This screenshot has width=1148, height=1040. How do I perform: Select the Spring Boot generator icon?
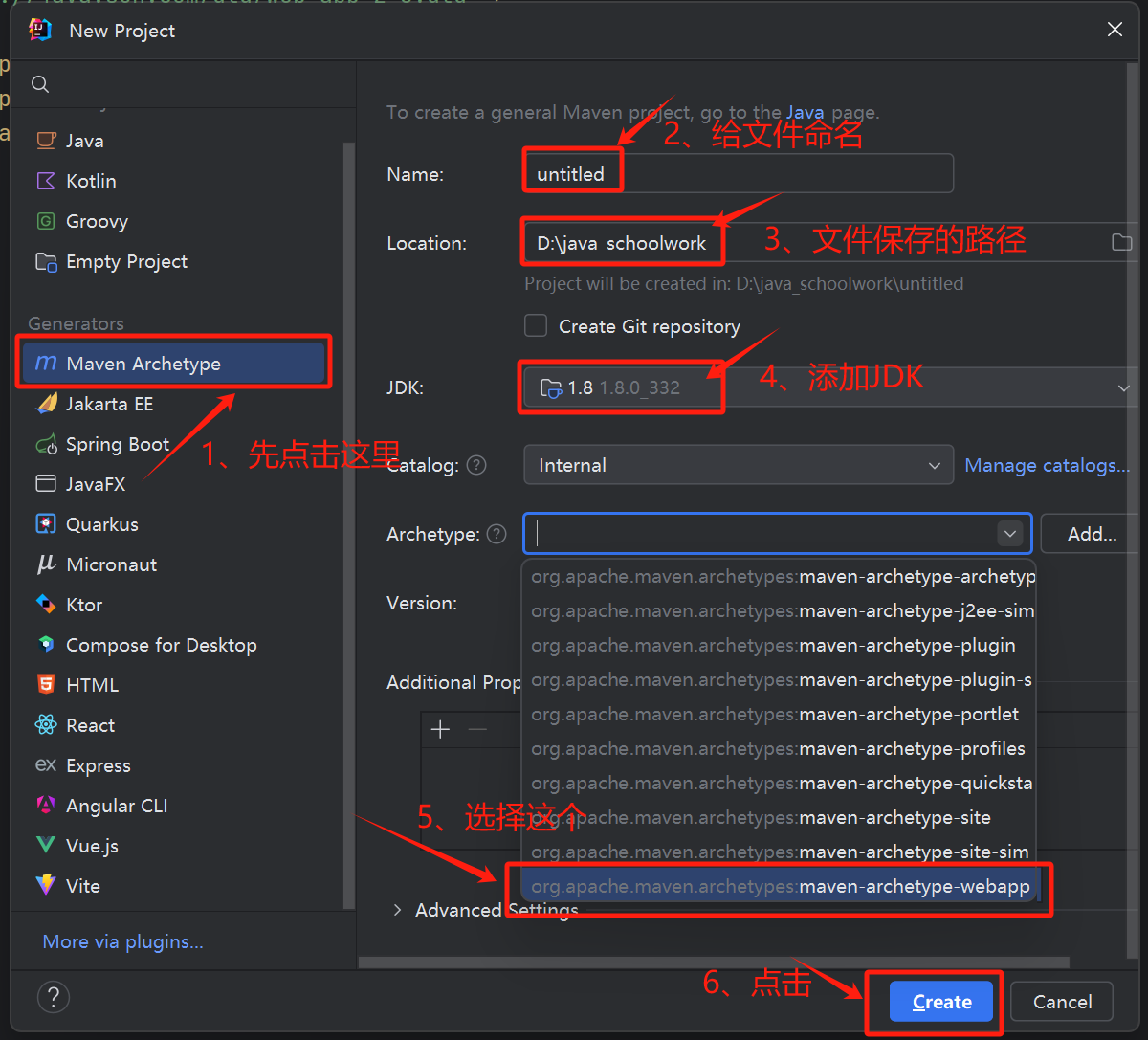pyautogui.click(x=46, y=444)
